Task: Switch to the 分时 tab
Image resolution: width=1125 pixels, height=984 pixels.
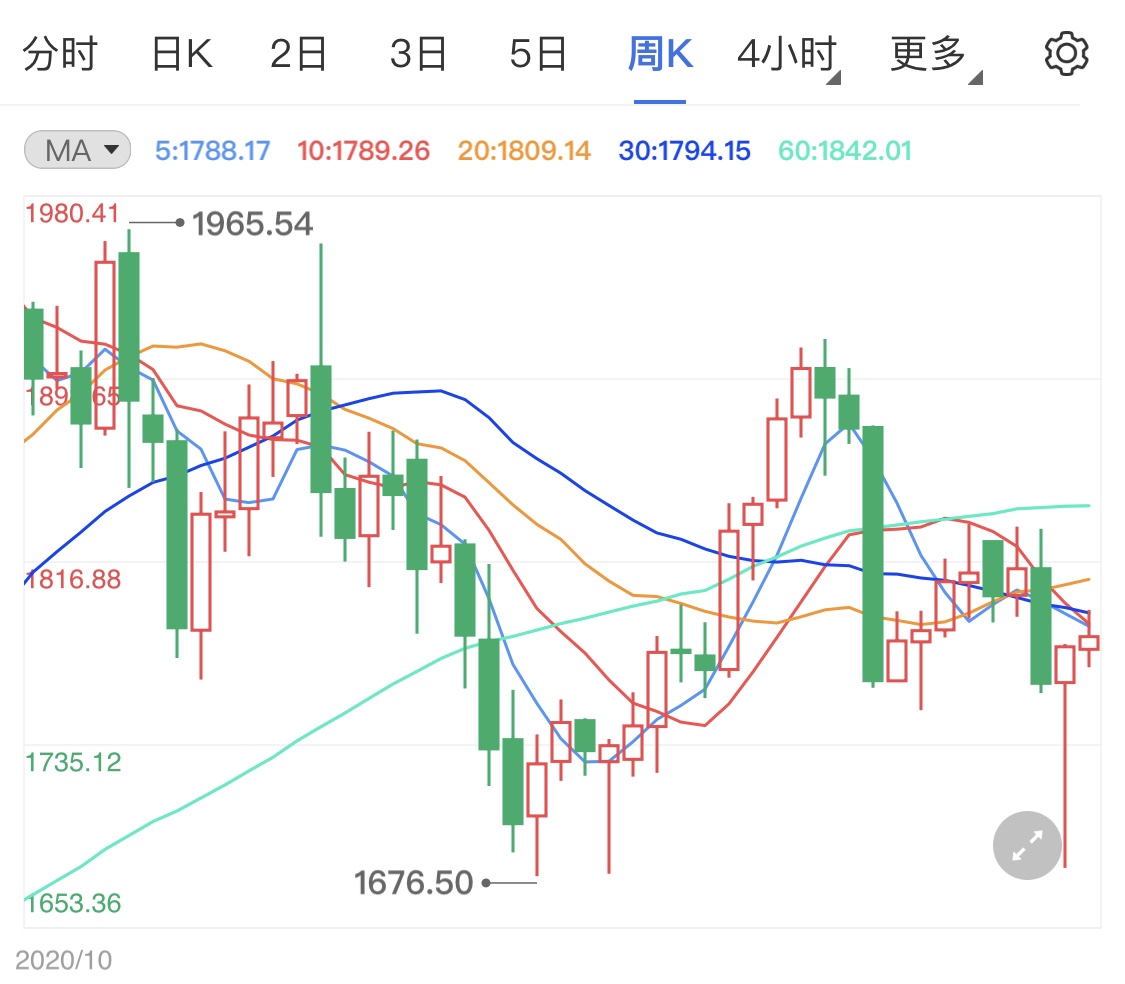Action: 60,54
